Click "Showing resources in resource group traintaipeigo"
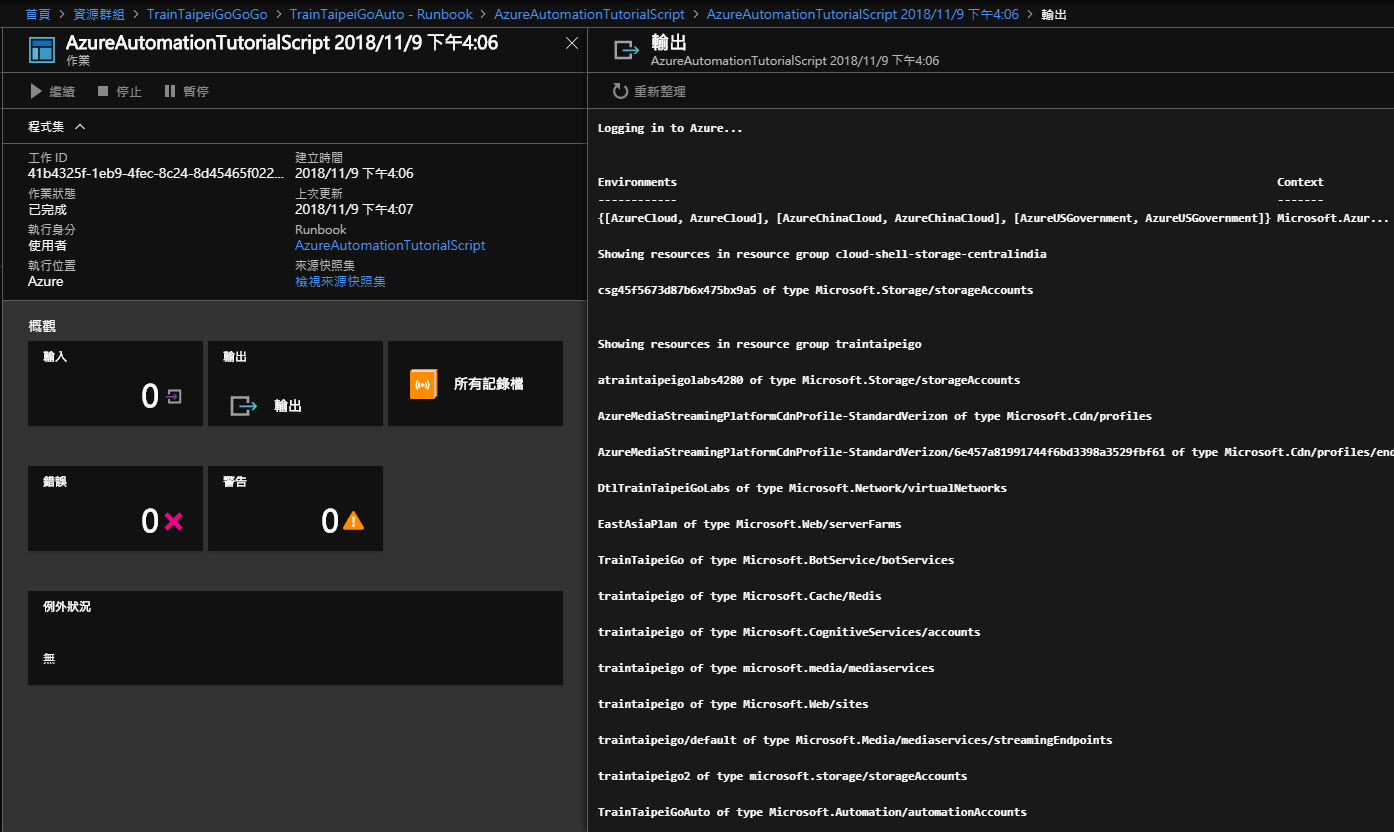The image size is (1394, 832). click(x=759, y=344)
